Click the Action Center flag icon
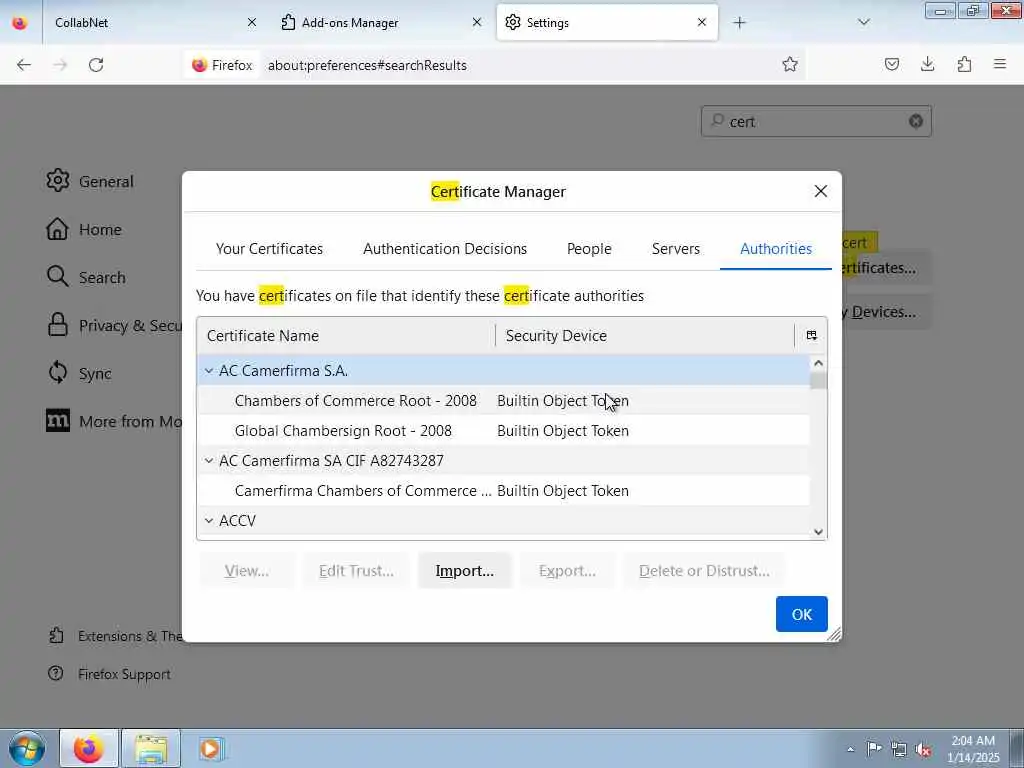The image size is (1024, 768). pos(874,749)
